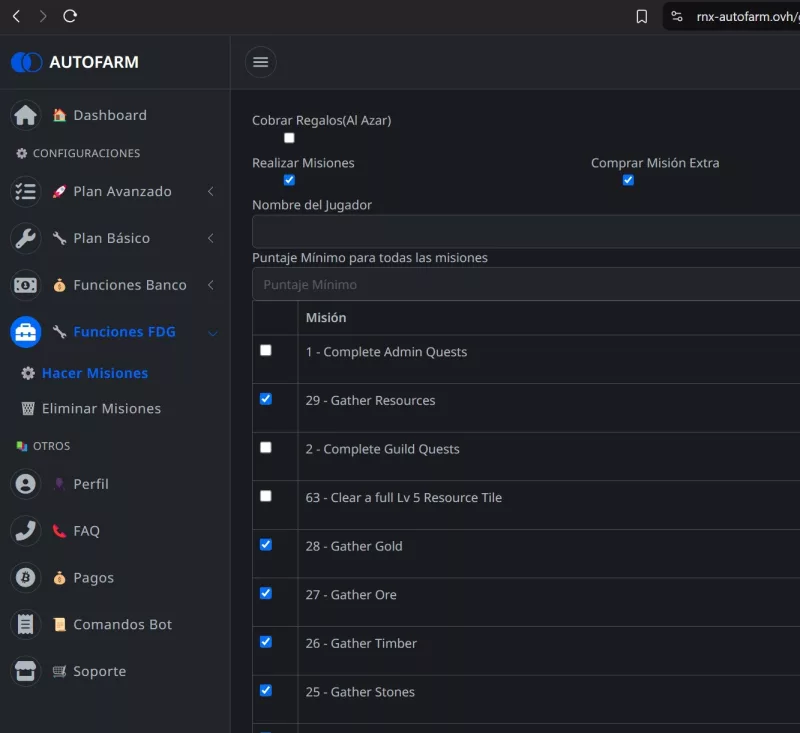
Task: Open the Perfil menu item
Action: point(91,484)
